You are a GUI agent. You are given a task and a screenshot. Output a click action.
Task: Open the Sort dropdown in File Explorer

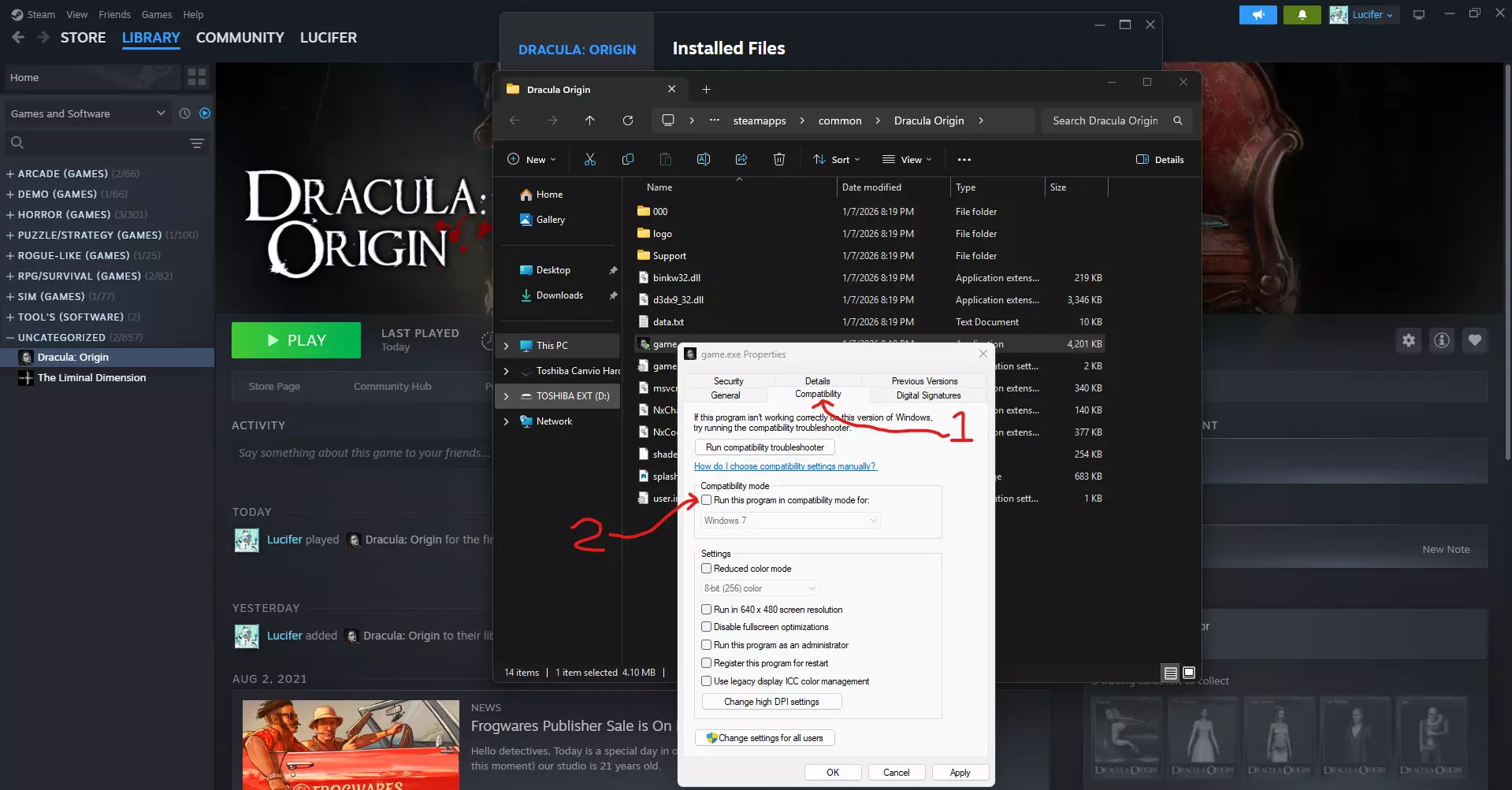(837, 159)
